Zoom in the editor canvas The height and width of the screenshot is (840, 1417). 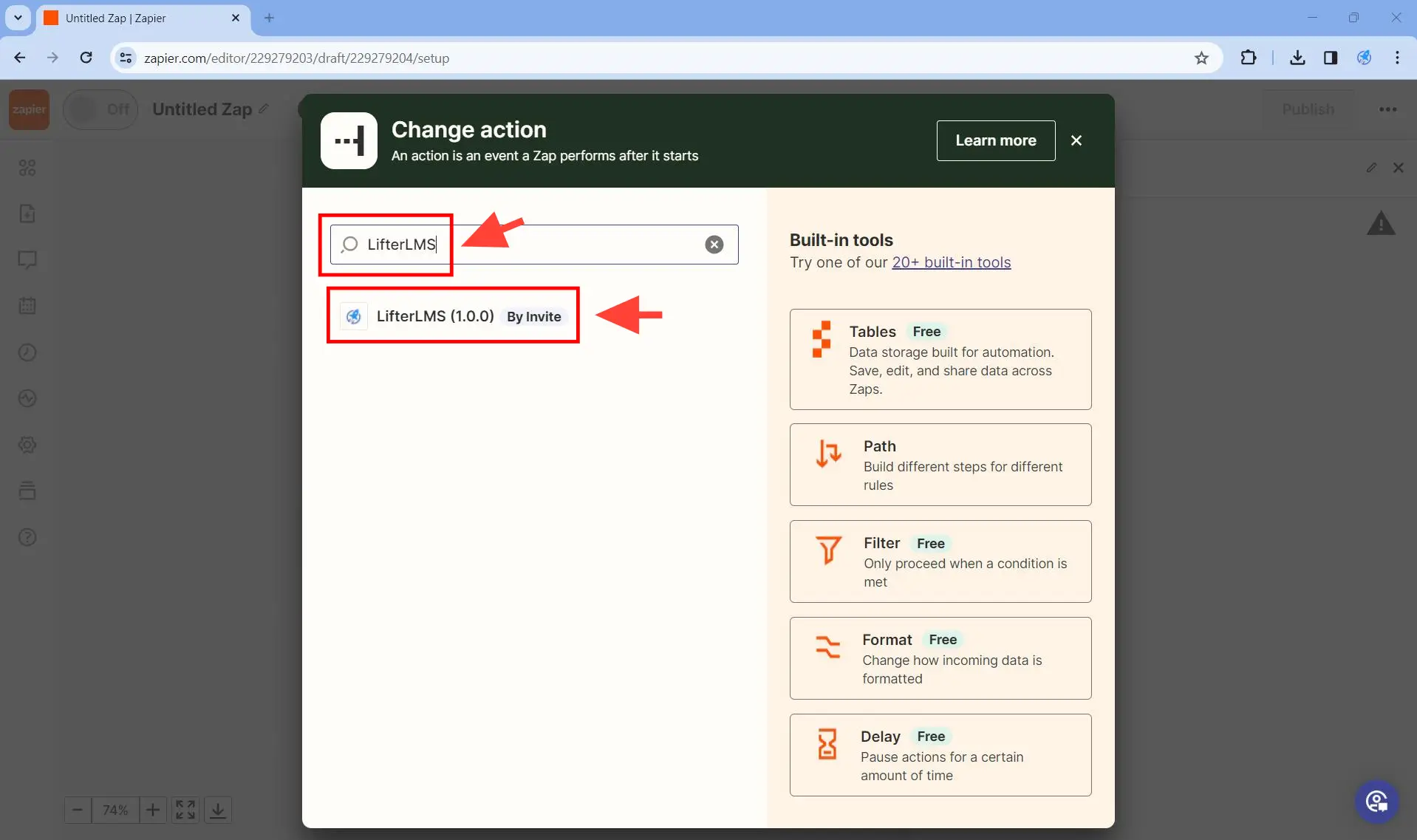(152, 810)
